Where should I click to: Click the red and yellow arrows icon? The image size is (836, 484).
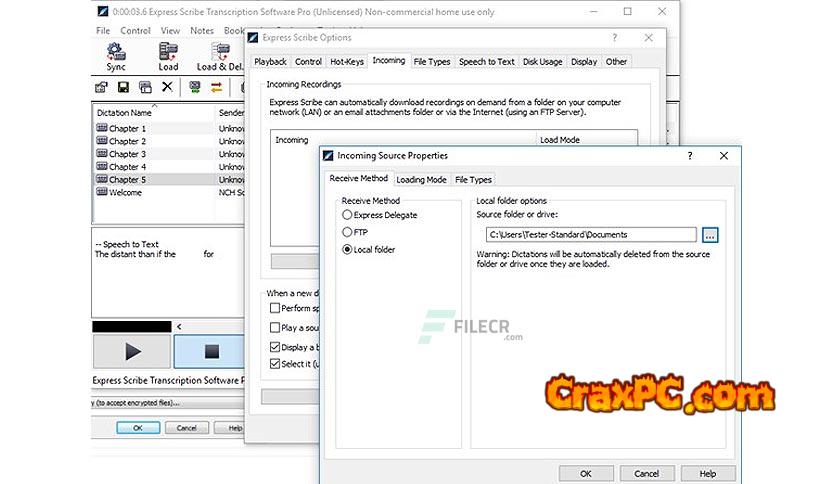pyautogui.click(x=216, y=87)
